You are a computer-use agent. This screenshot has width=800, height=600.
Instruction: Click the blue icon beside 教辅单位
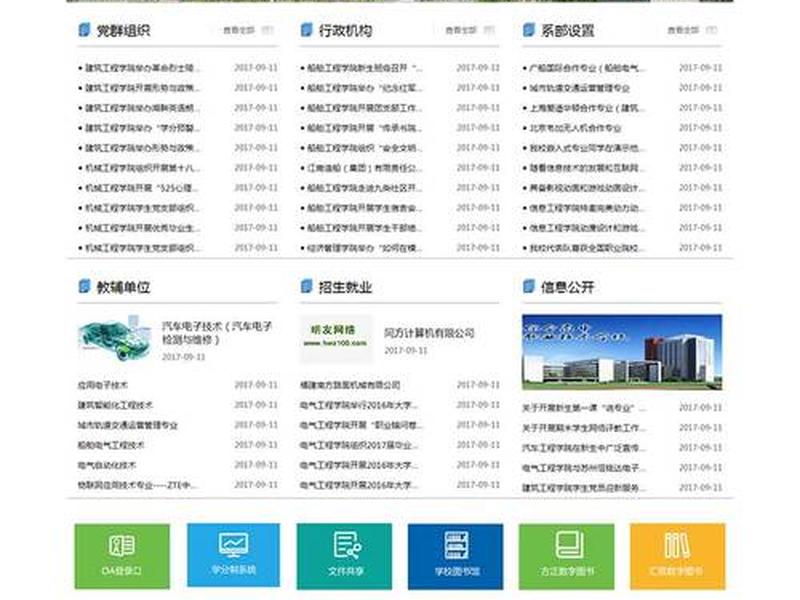tap(84, 287)
